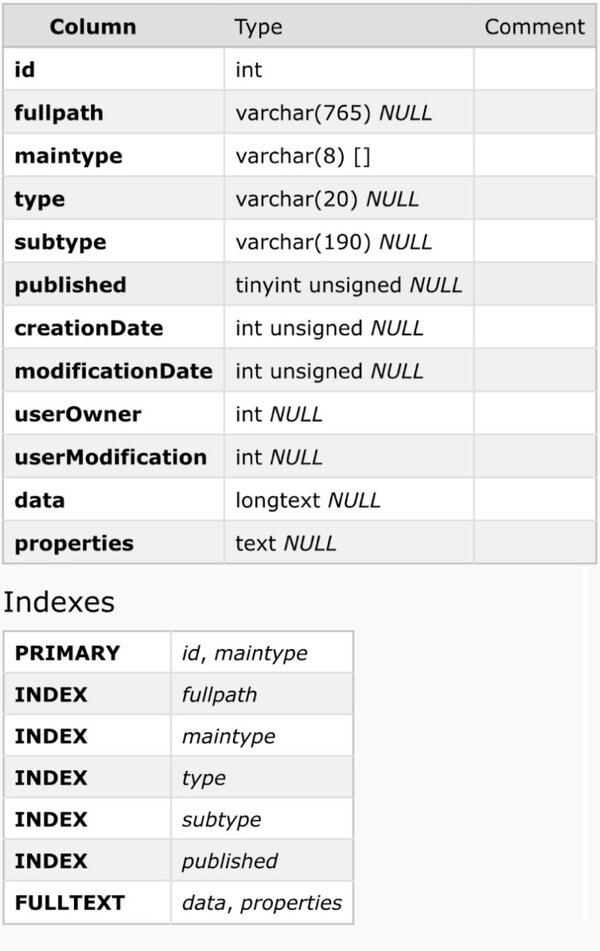This screenshot has height=951, width=600.
Task: Click the Comment header cell
Action: coord(534,27)
